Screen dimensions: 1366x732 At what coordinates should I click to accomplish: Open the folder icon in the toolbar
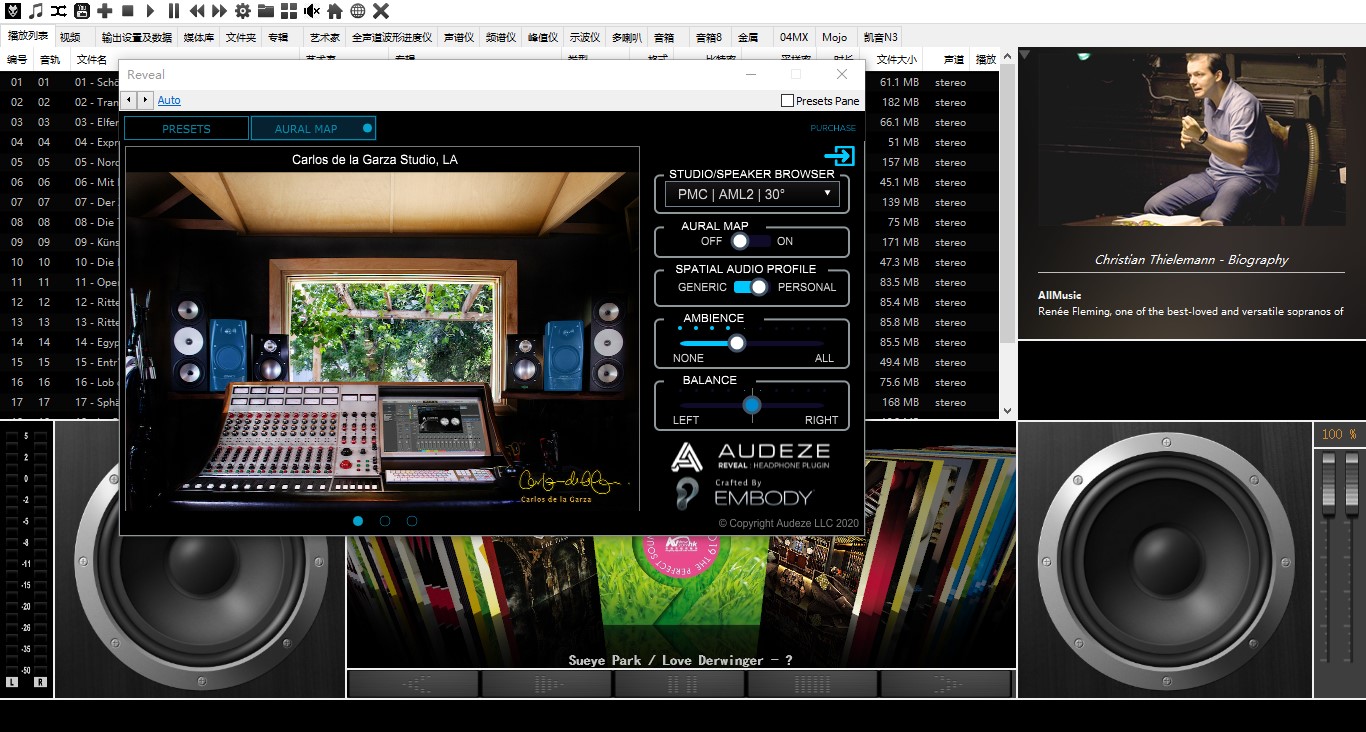(264, 11)
